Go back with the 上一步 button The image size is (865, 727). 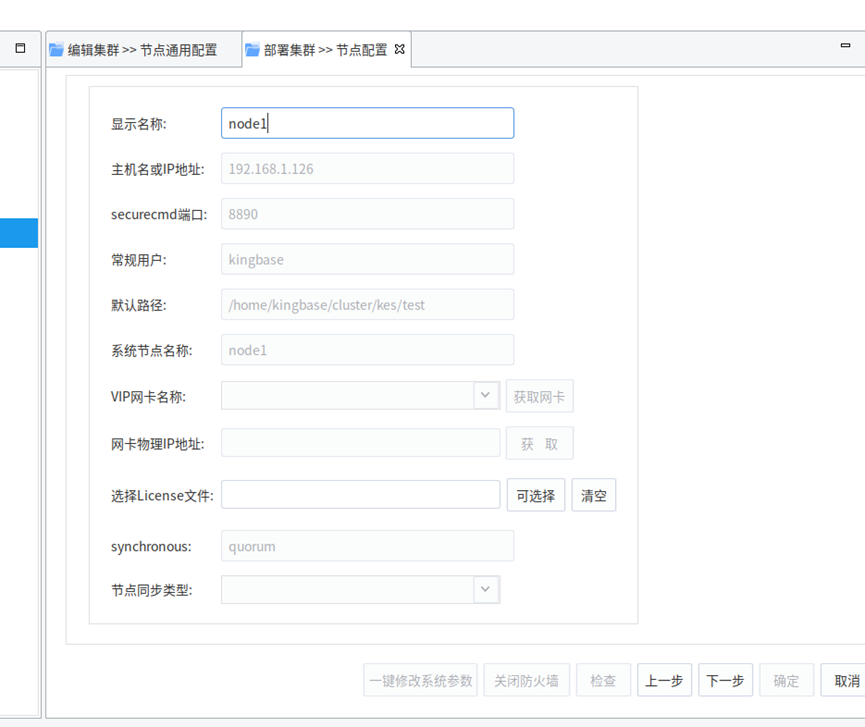point(664,680)
